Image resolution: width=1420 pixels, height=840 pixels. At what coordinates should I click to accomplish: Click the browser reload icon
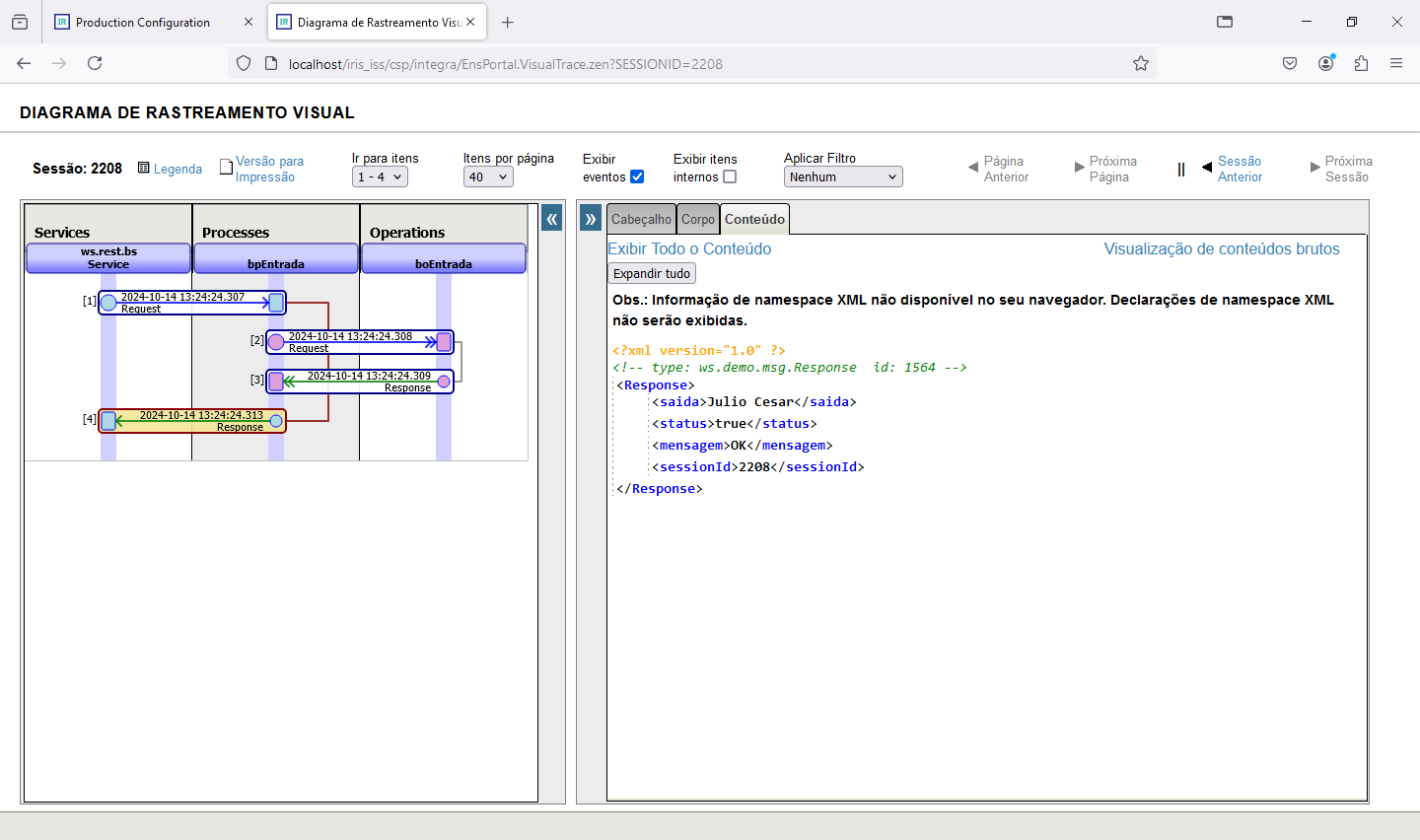pyautogui.click(x=95, y=63)
